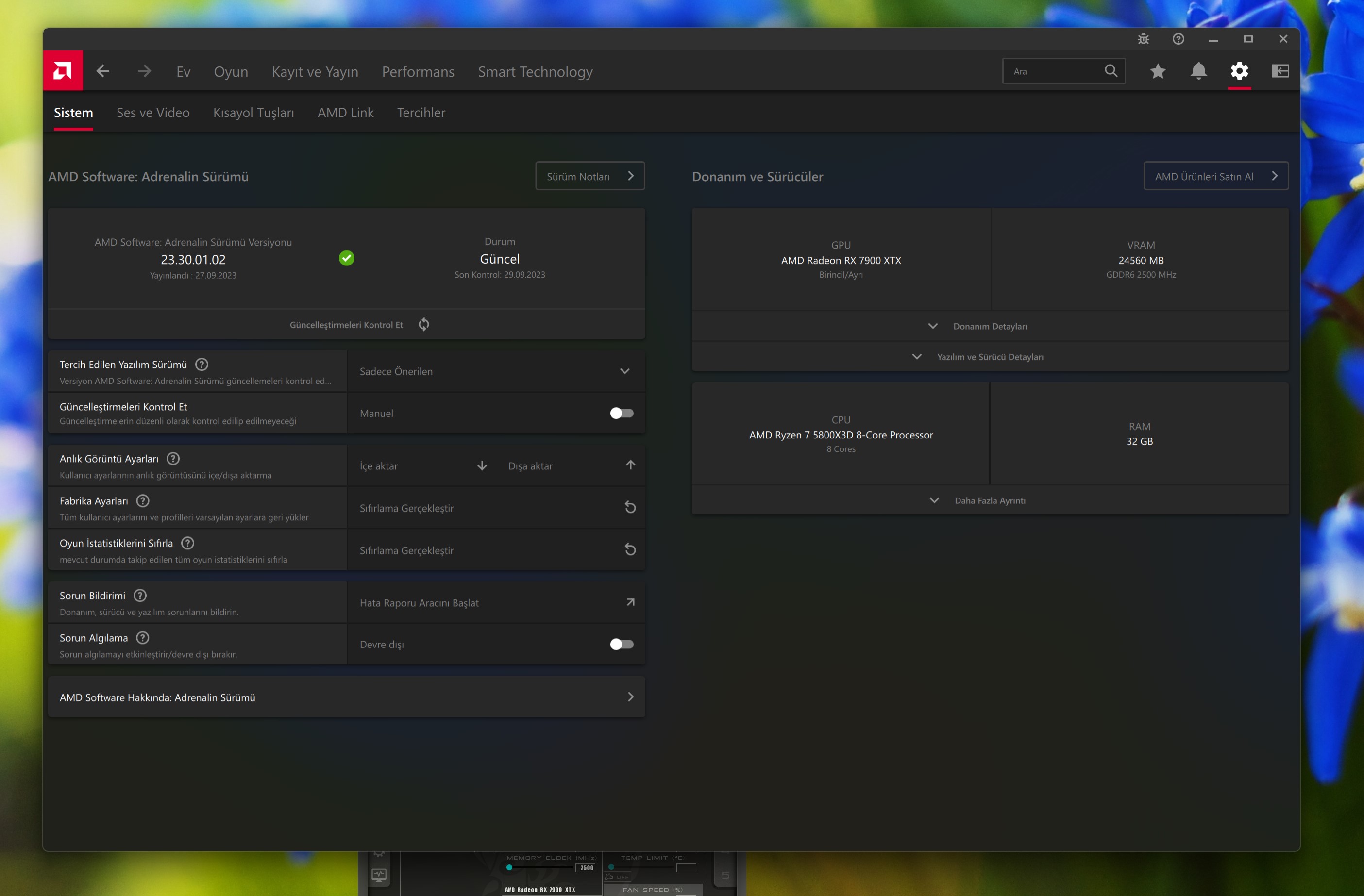The width and height of the screenshot is (1364, 896).
Task: Click reset icon in Oyun İstatistiklerini Sıfırla row
Action: 630,550
